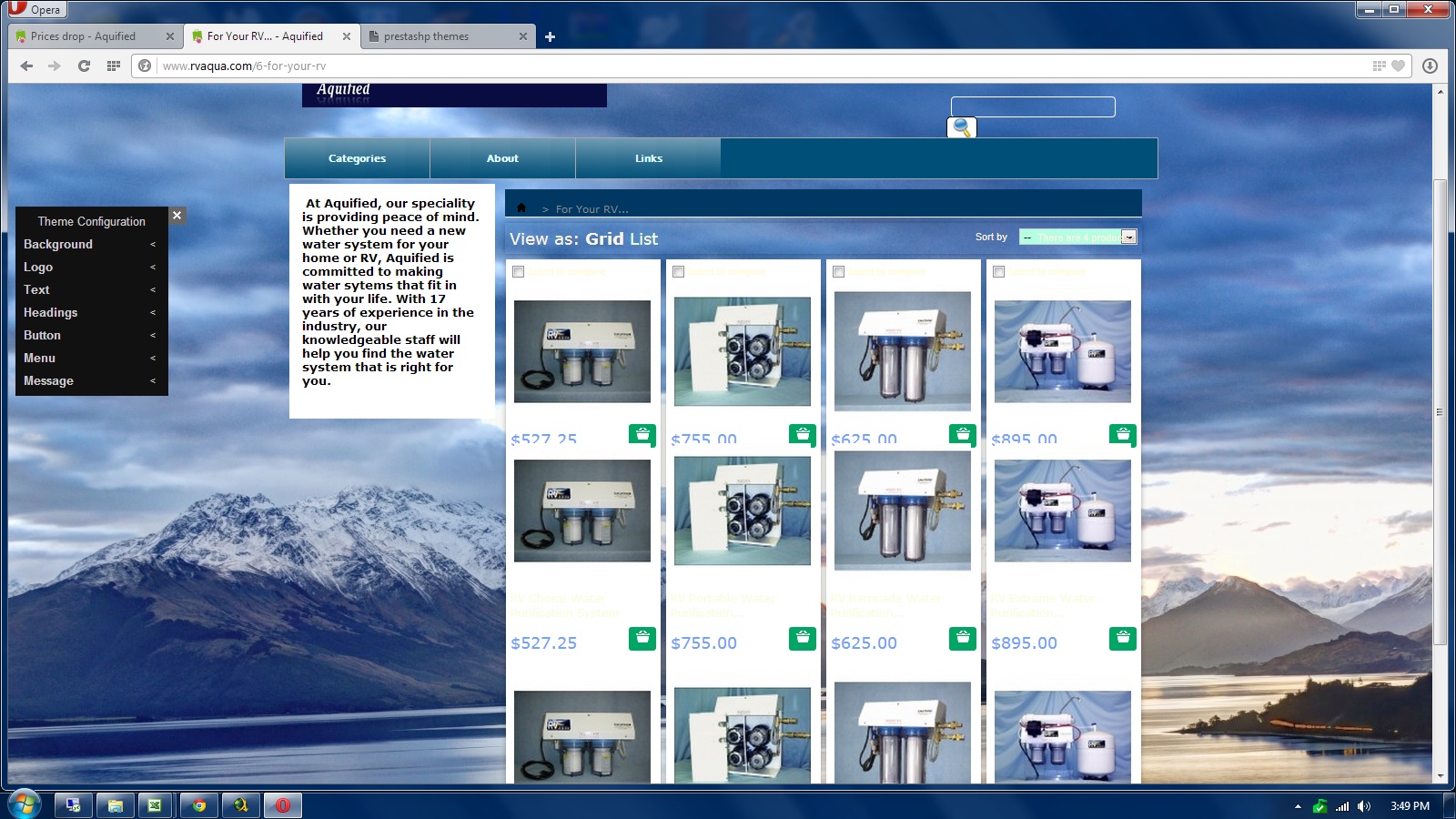
Task: Click the page vertical scrollbar
Action: point(1440,411)
